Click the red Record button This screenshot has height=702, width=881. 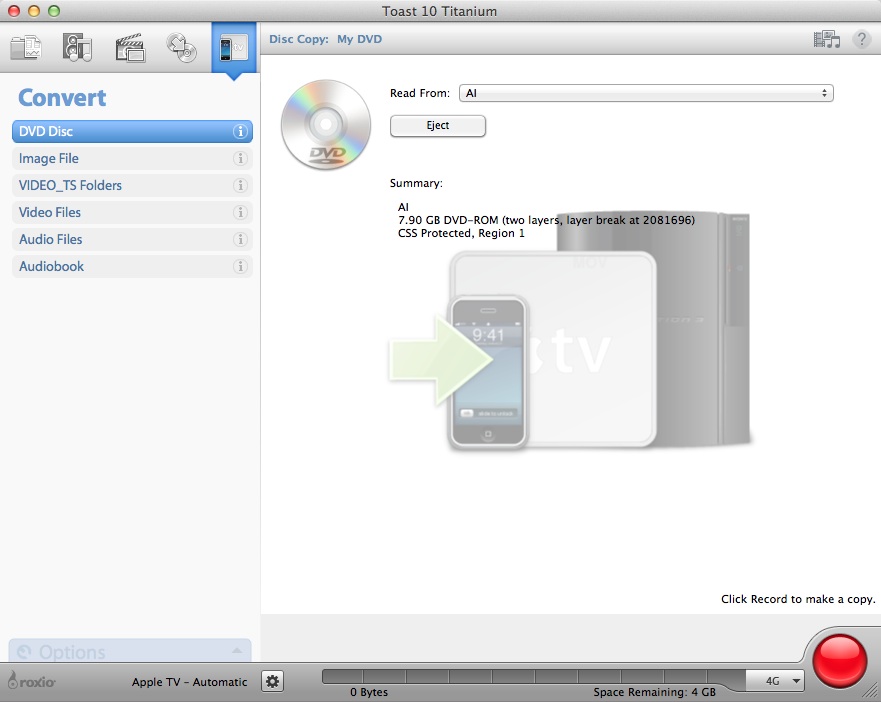tap(839, 661)
